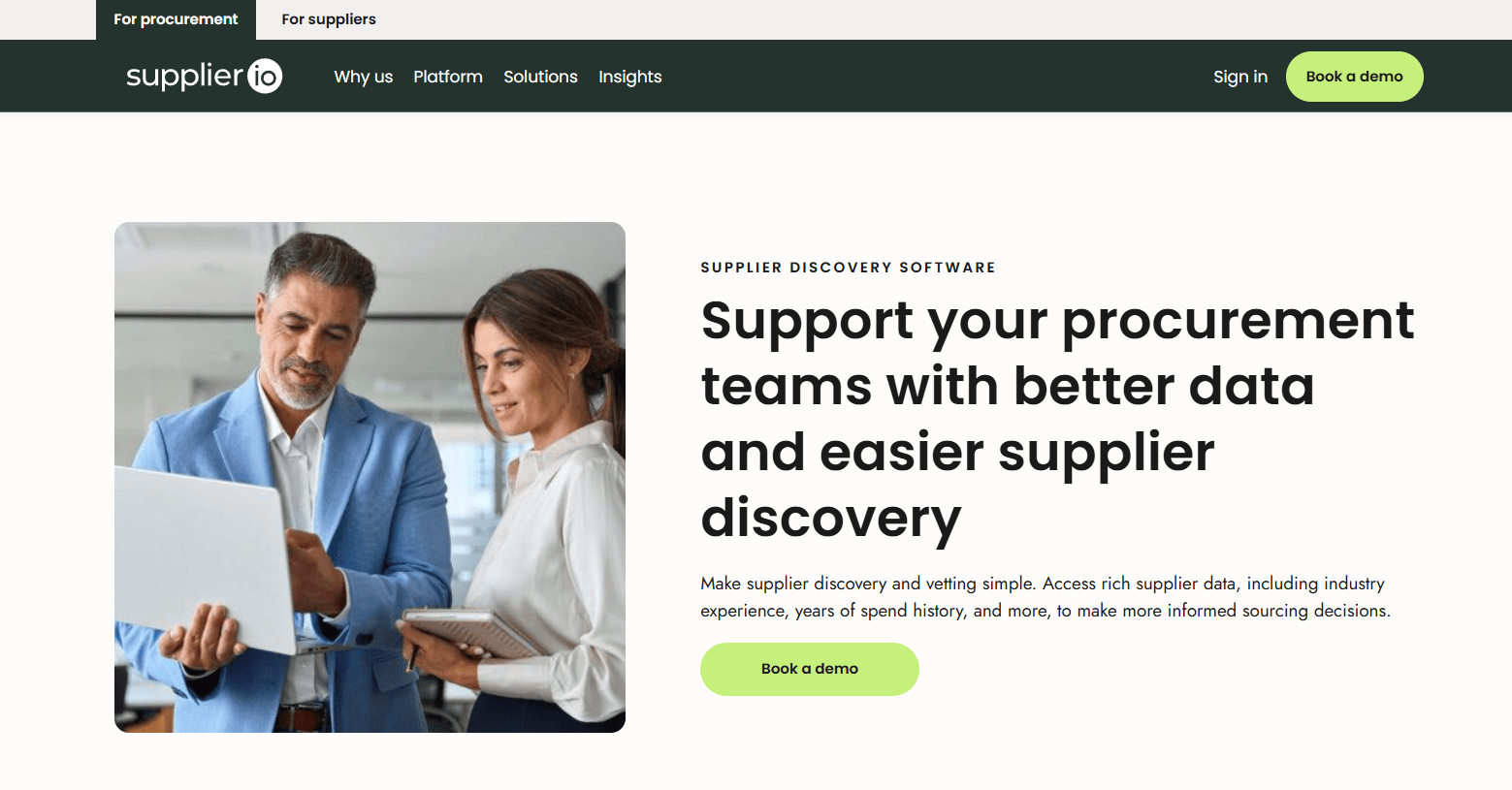Click the Book a demo button below the description
Image resolution: width=1512 pixels, height=790 pixels.
coord(810,669)
